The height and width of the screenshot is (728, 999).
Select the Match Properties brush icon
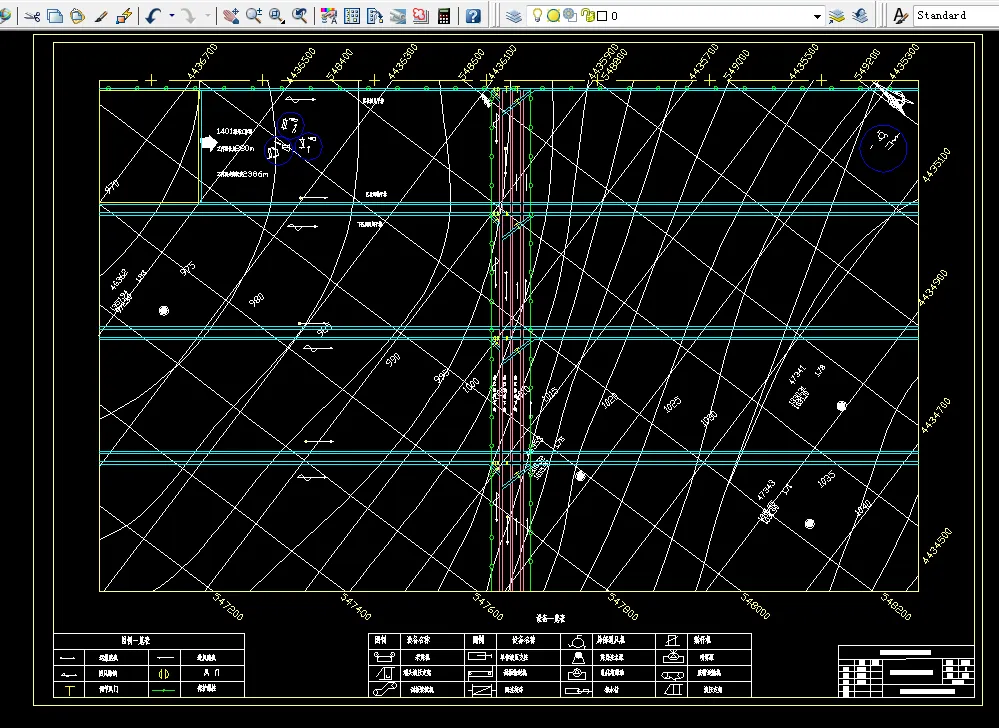coord(101,16)
